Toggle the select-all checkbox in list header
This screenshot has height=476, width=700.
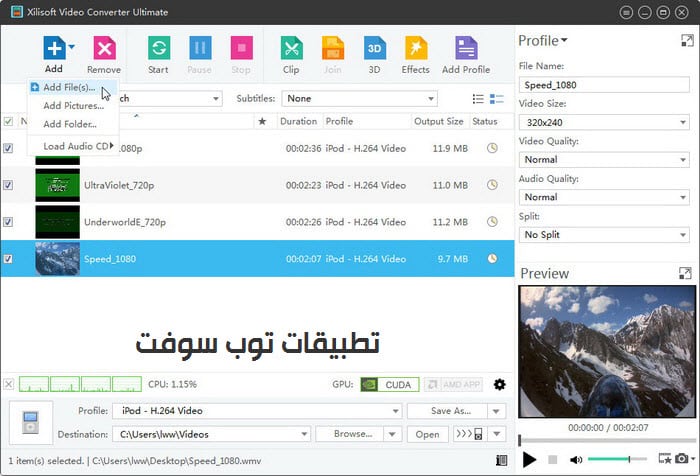(8, 121)
